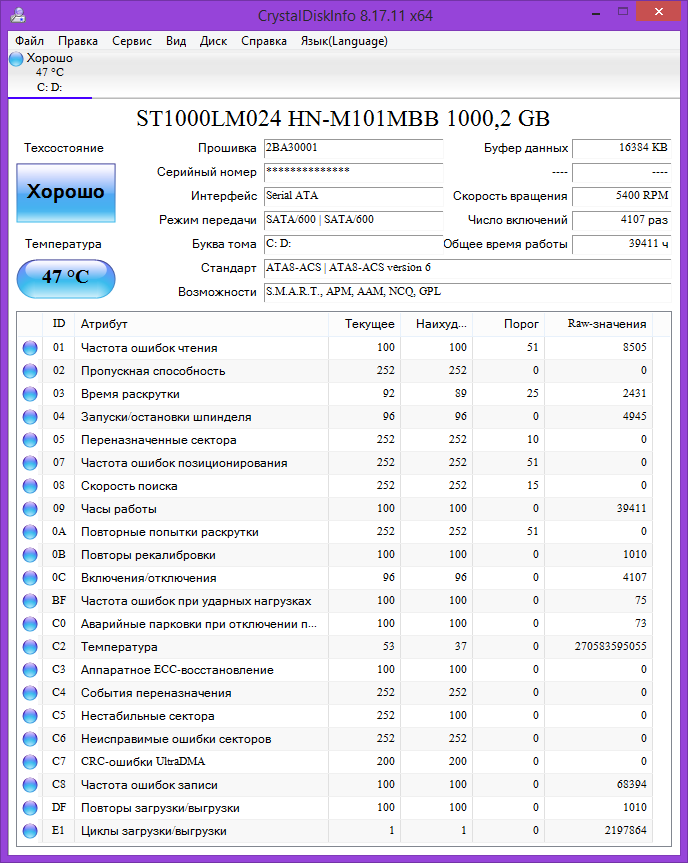Click status orb for 04 Запуски/остановки шпинделя
This screenshot has height=863, width=688.
pos(30,417)
